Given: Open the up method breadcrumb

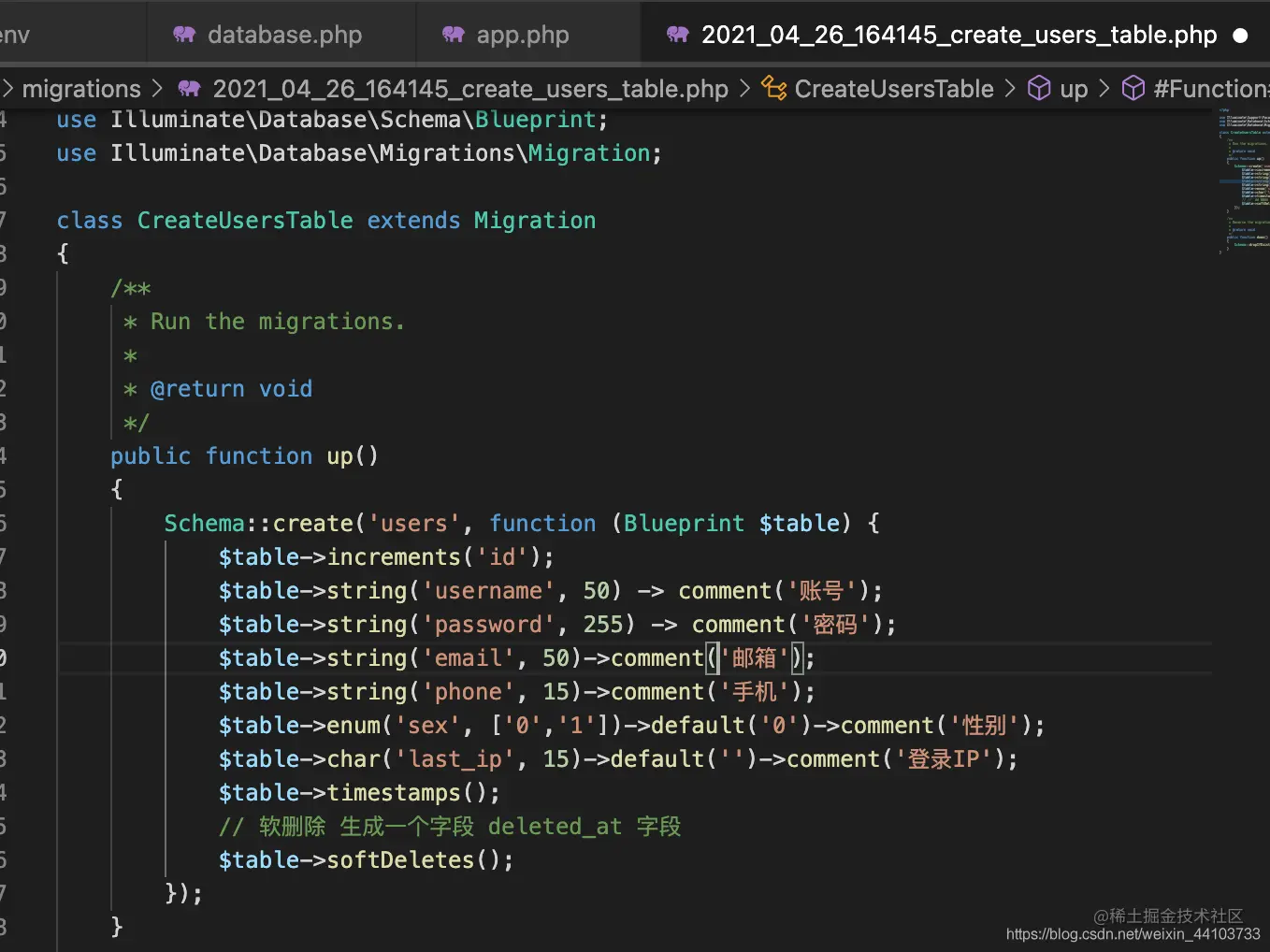Looking at the screenshot, I should 1074,89.
